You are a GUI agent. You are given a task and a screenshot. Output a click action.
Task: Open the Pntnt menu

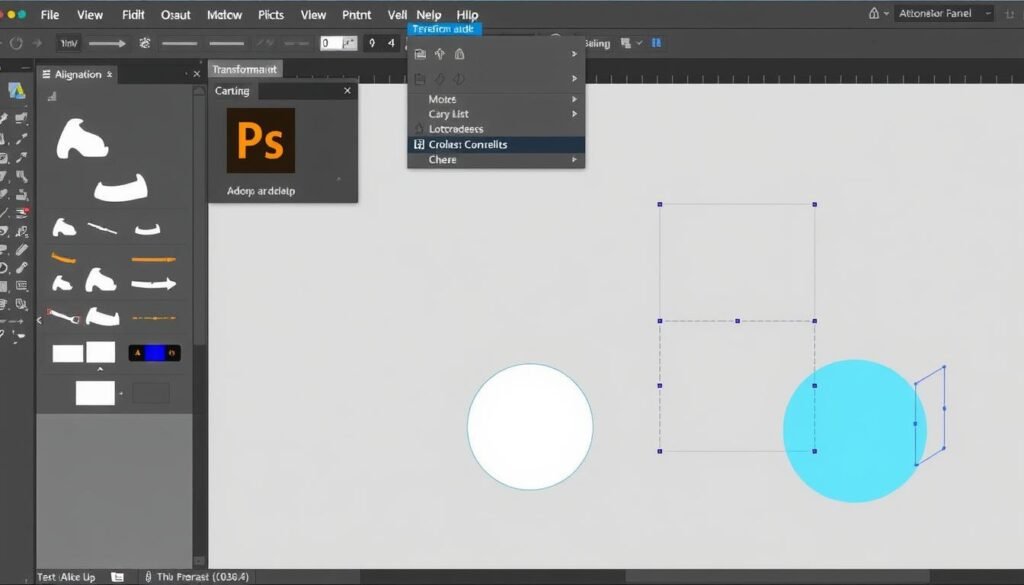pos(357,14)
